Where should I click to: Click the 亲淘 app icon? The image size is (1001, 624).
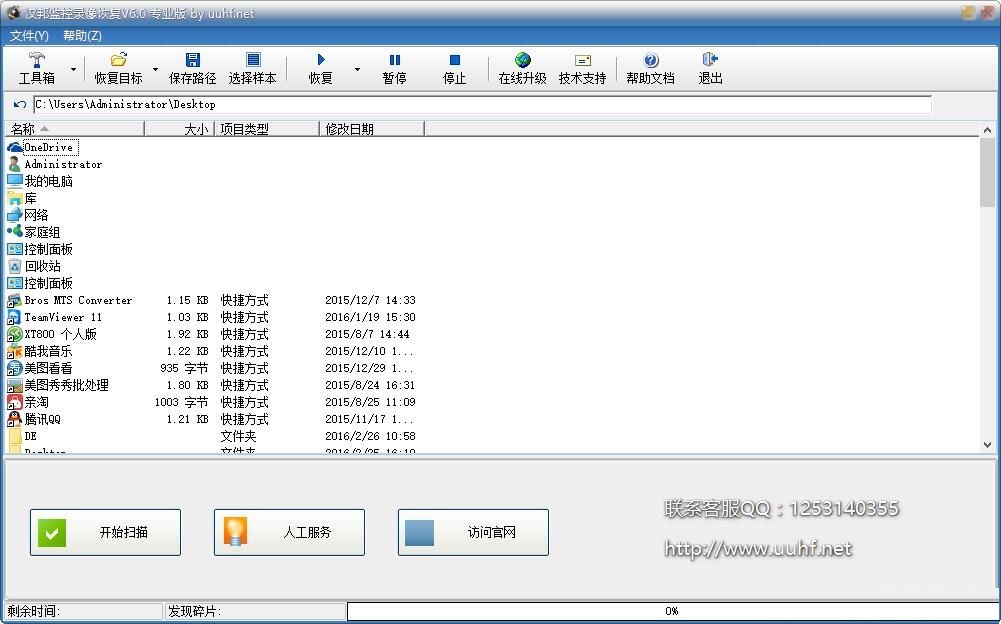click(15, 402)
